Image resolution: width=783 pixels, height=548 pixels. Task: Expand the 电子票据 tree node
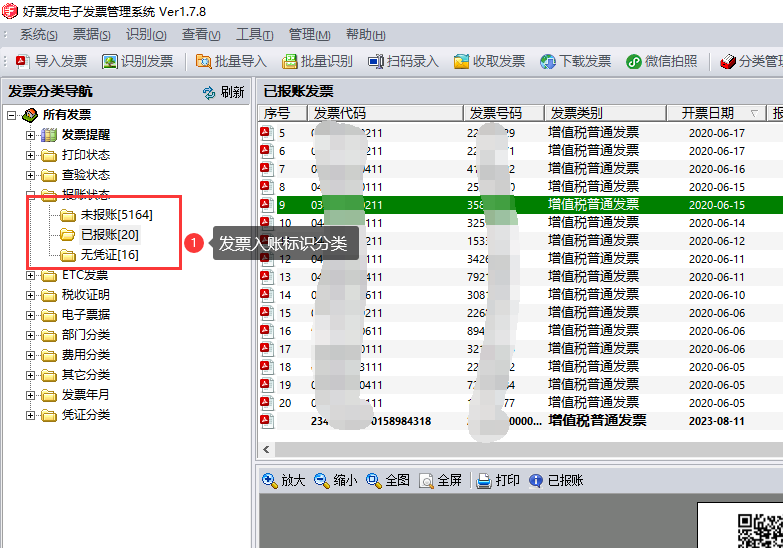[x=31, y=315]
